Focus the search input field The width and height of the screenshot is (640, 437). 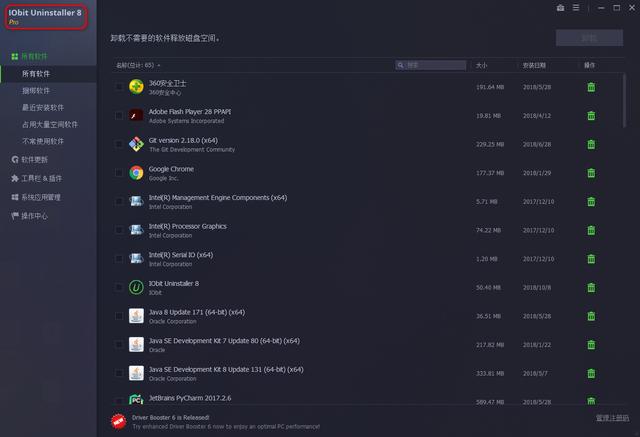(431, 65)
